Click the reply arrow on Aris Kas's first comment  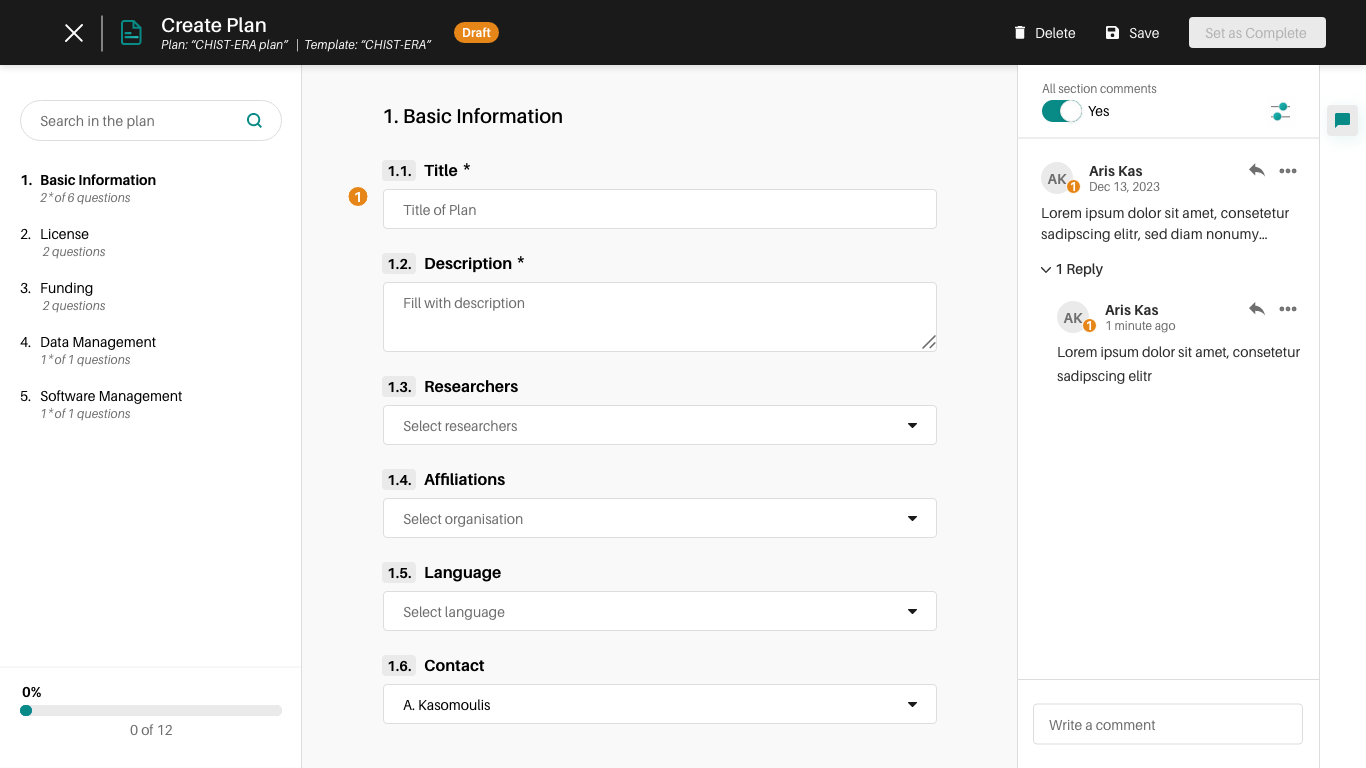(x=1257, y=170)
